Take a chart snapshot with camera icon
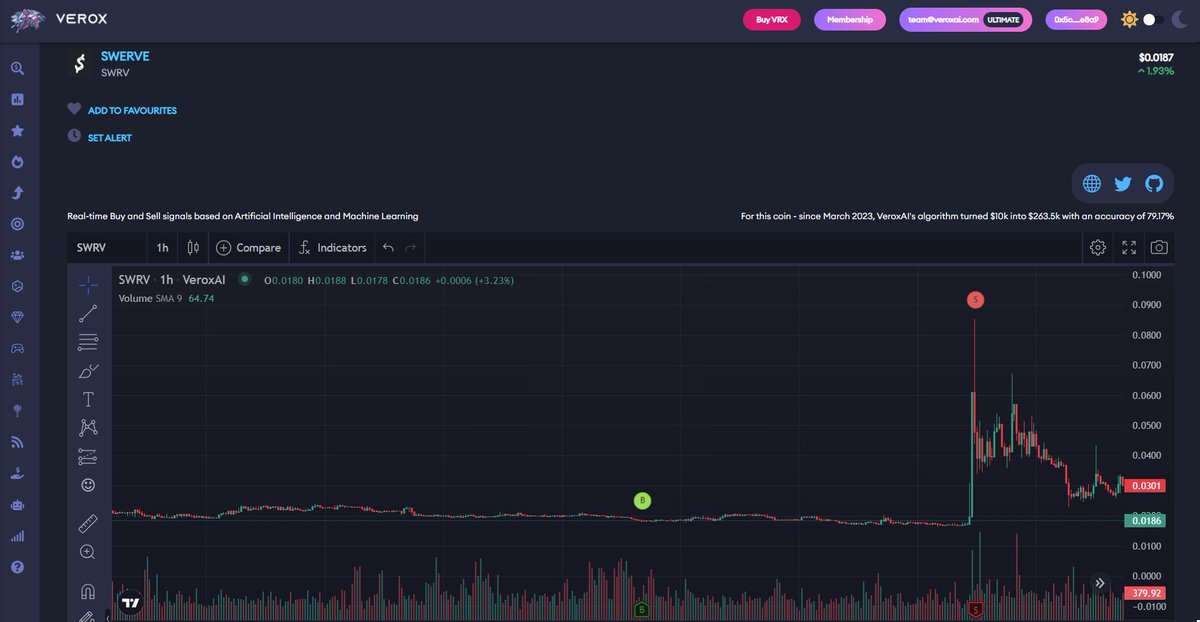The height and width of the screenshot is (622, 1200). coord(1159,247)
